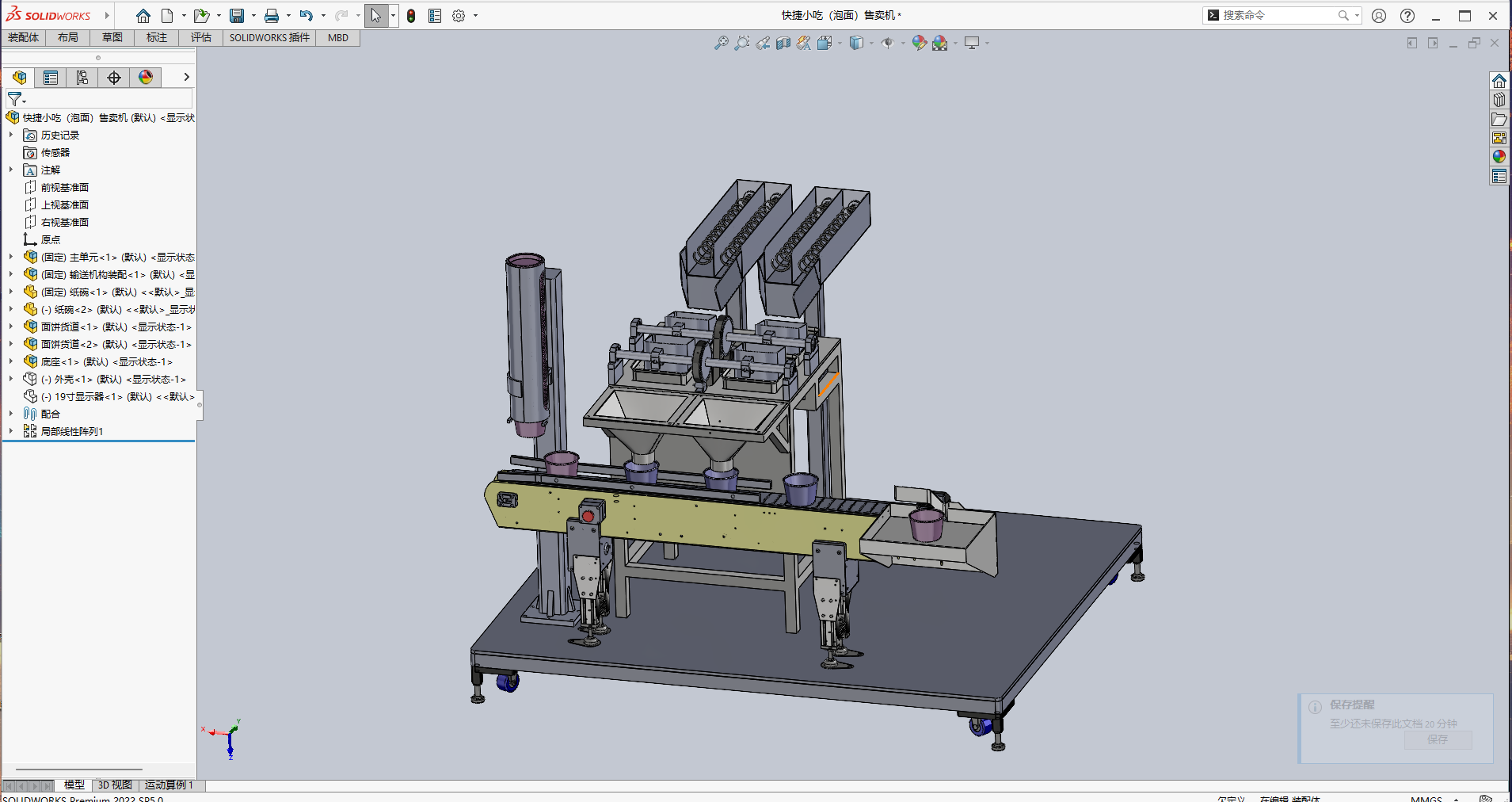This screenshot has height=802, width=1512.
Task: Switch to the 模型 bottom tab
Action: pyautogui.click(x=74, y=785)
